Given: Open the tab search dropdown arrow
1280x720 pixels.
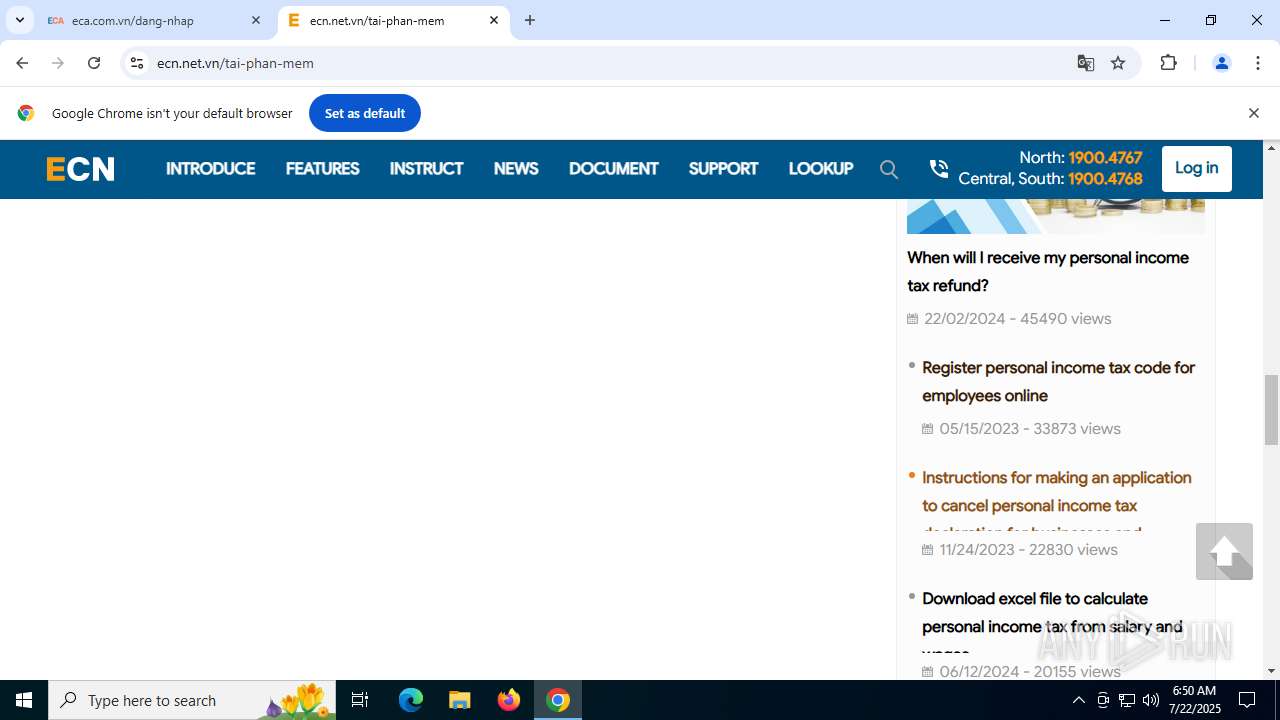Looking at the screenshot, I should 19,20.
